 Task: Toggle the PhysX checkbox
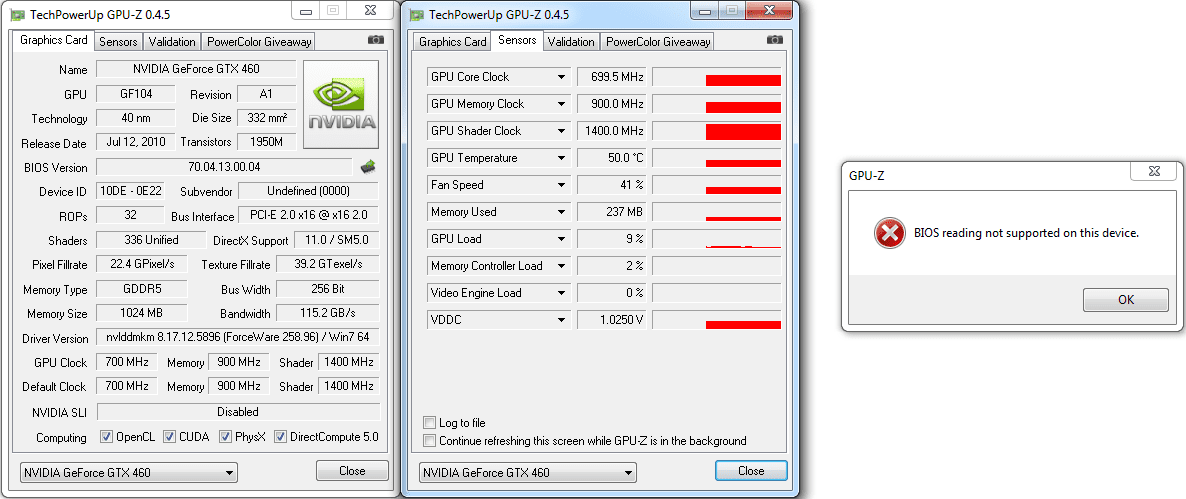pyautogui.click(x=225, y=437)
